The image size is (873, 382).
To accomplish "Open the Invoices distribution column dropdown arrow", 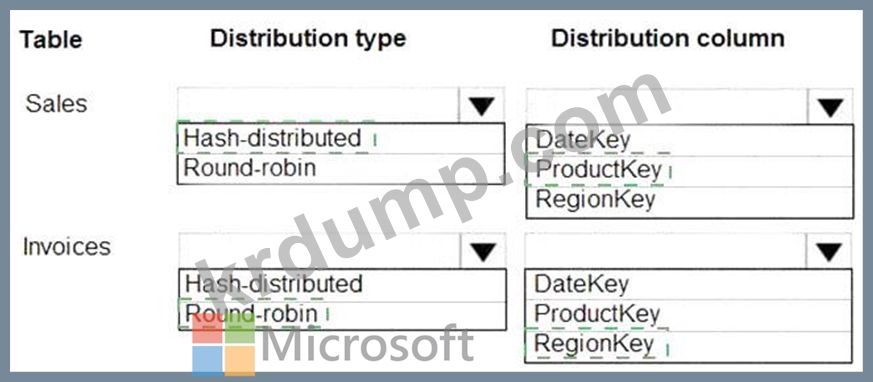I will click(x=829, y=251).
